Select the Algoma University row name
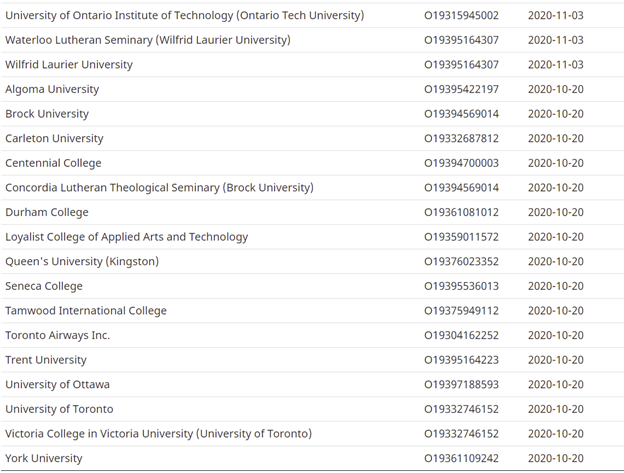The height and width of the screenshot is (473, 624). [x=52, y=89]
